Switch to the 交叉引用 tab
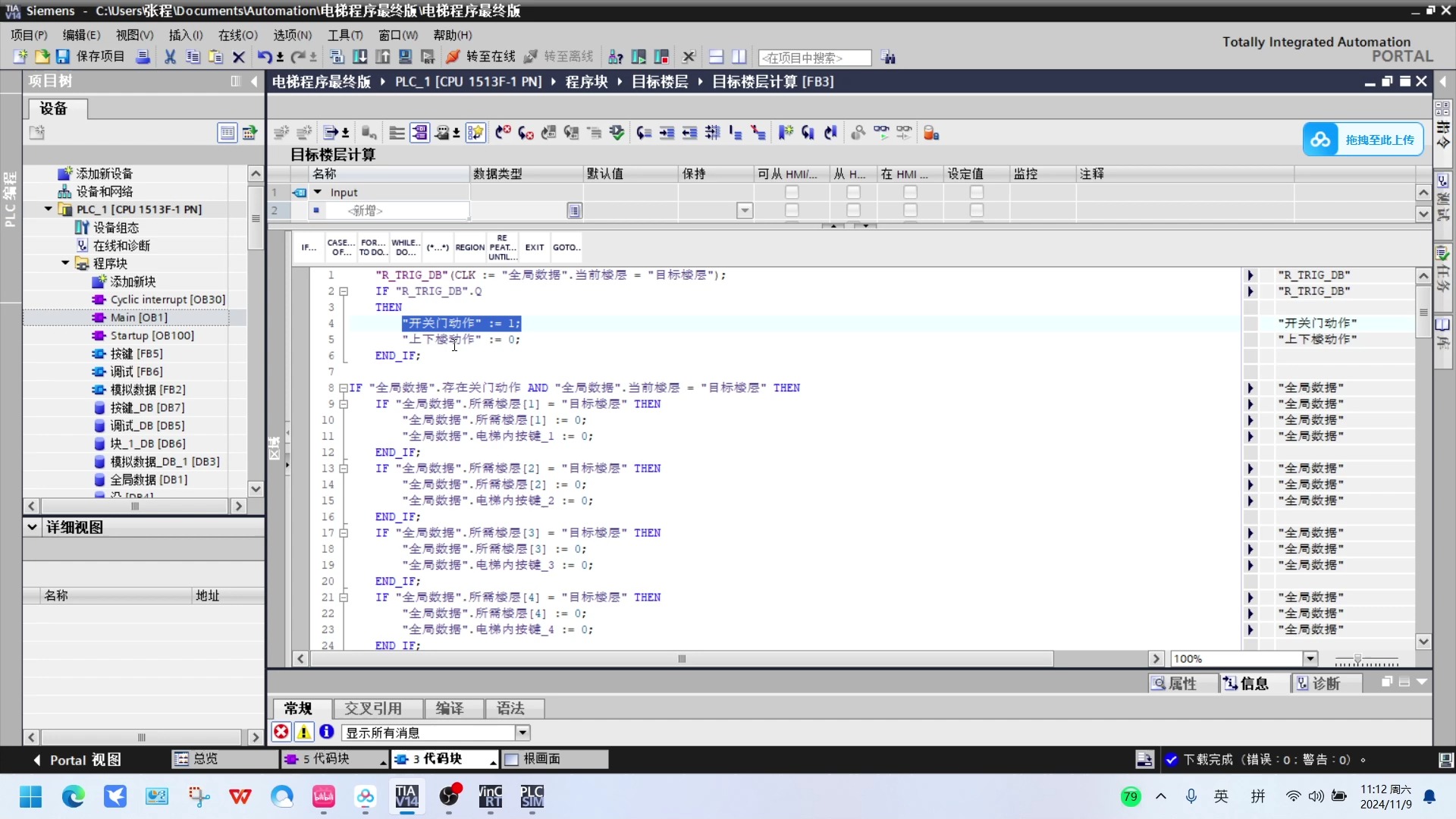This screenshot has width=1456, height=819. click(377, 708)
